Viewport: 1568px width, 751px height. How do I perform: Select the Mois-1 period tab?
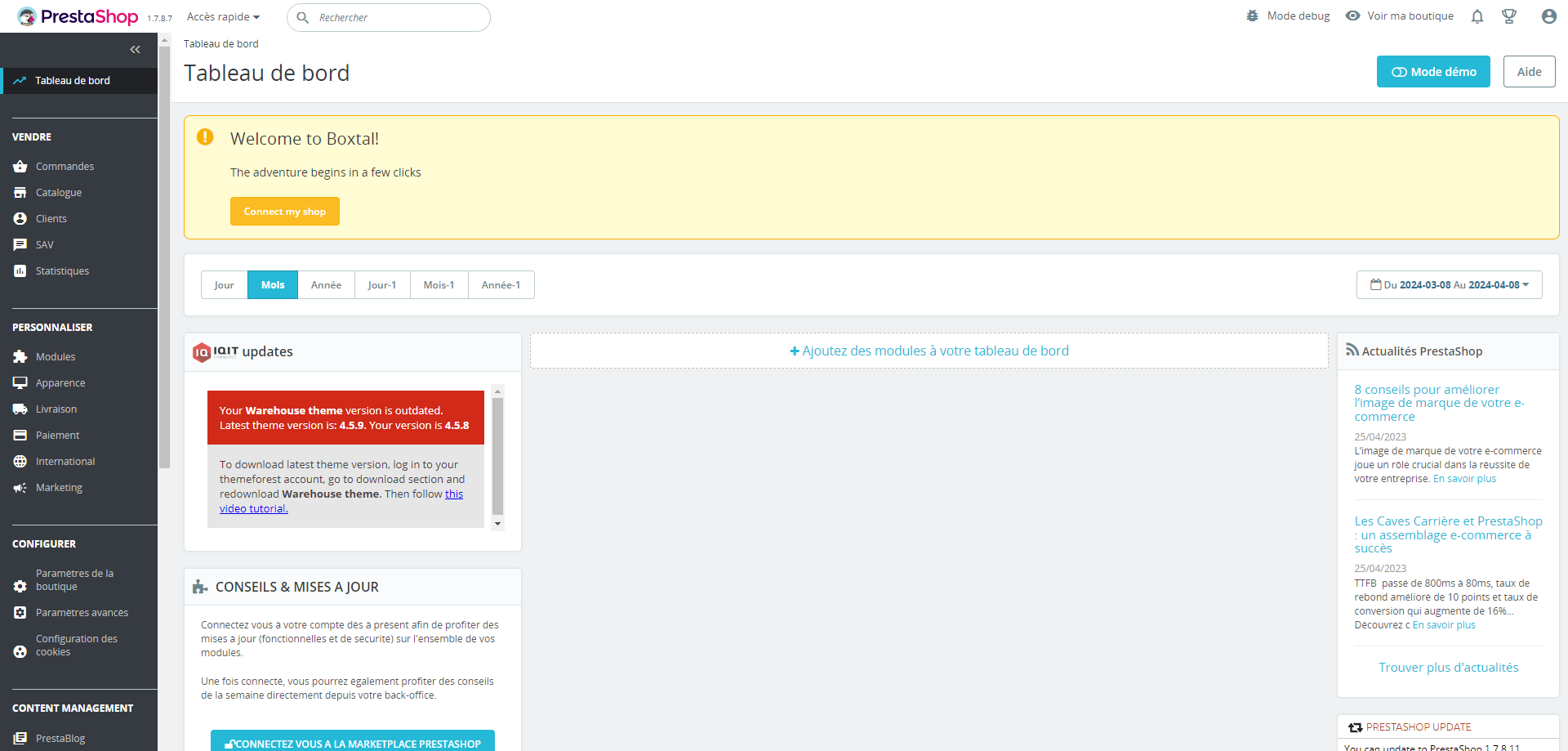point(439,285)
